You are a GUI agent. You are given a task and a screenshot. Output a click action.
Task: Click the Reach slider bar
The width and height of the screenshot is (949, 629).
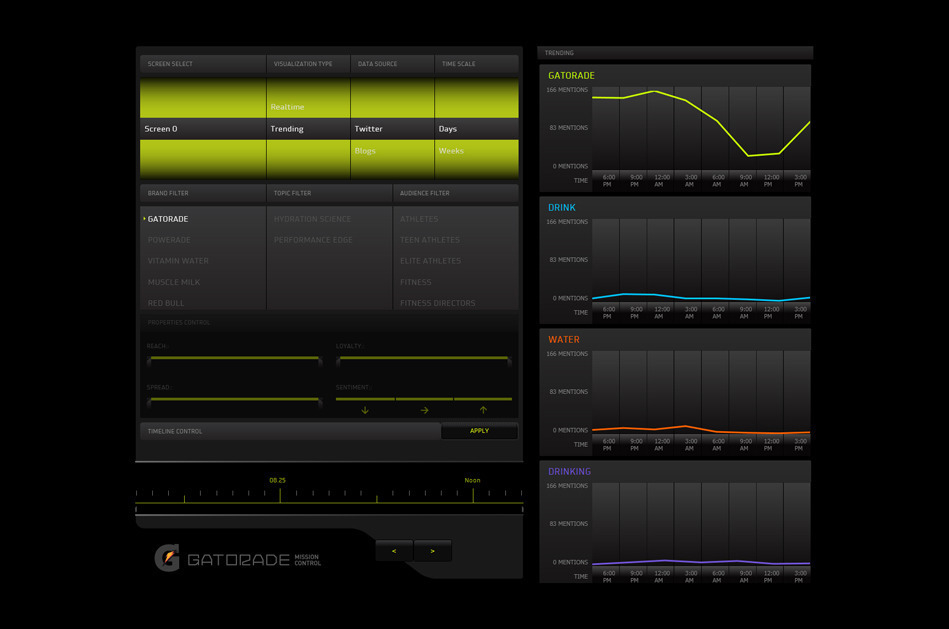234,358
